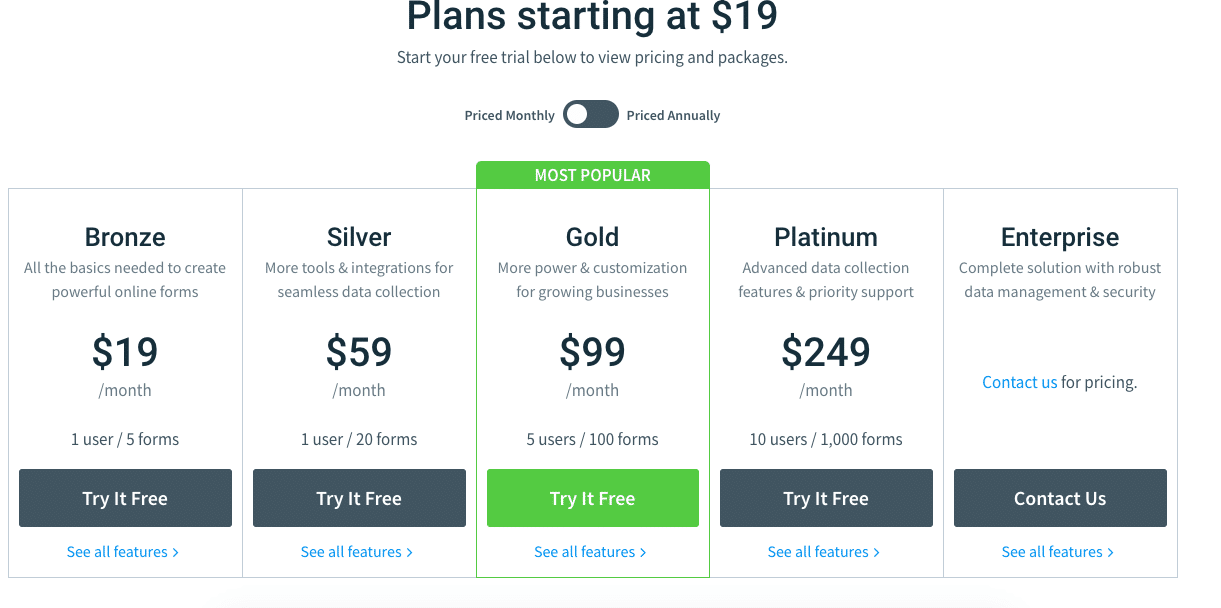Click the green Gold Try It Free button
Screen dimensions: 1221x608
click(593, 498)
